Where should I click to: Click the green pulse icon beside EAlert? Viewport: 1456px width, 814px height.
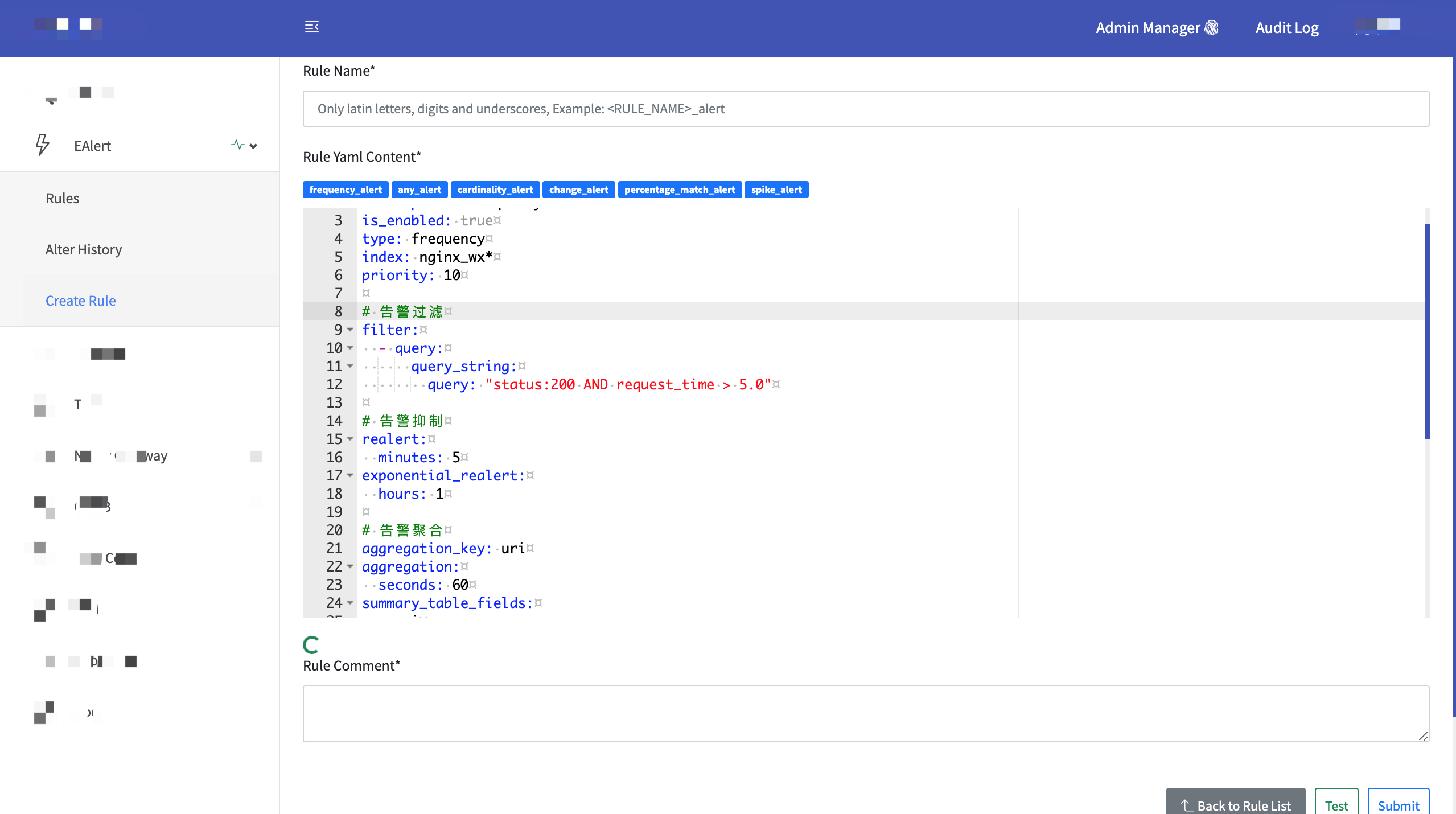pos(238,145)
